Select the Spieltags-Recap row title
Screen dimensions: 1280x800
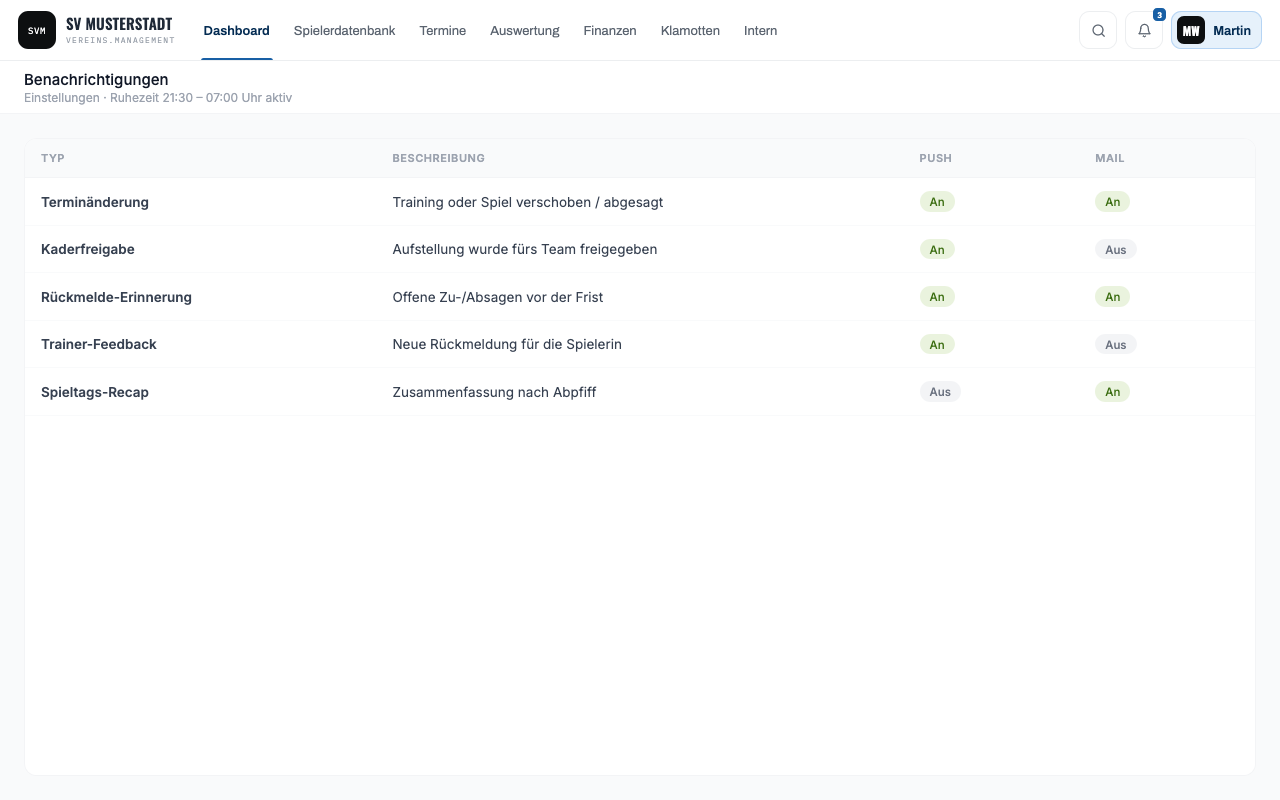coord(95,392)
